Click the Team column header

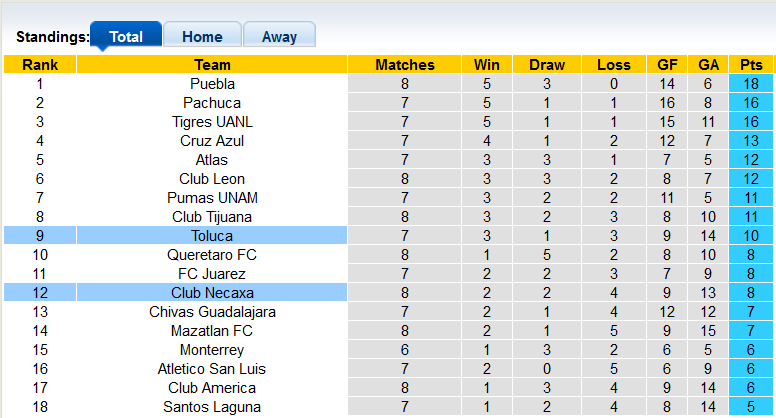coord(212,65)
